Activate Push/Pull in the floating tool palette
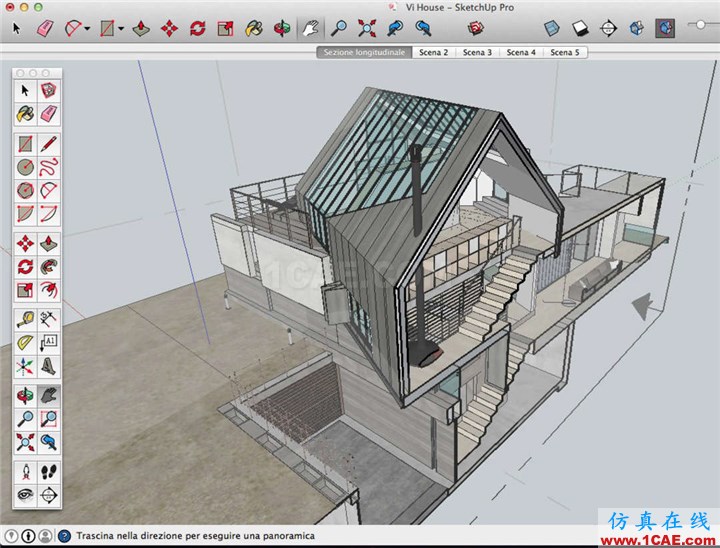The width and height of the screenshot is (720, 548). pos(49,243)
